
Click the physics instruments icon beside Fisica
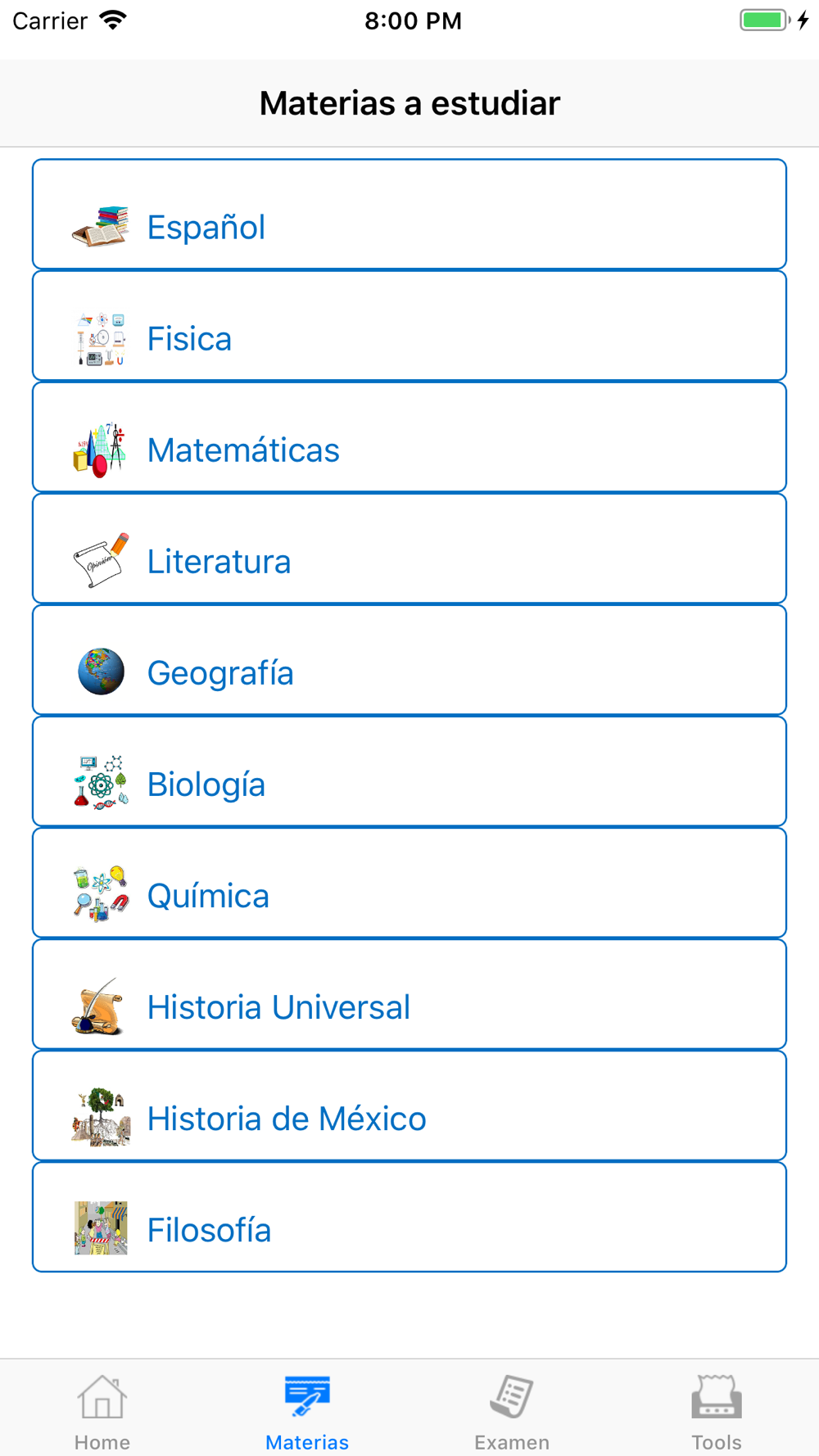pos(101,338)
